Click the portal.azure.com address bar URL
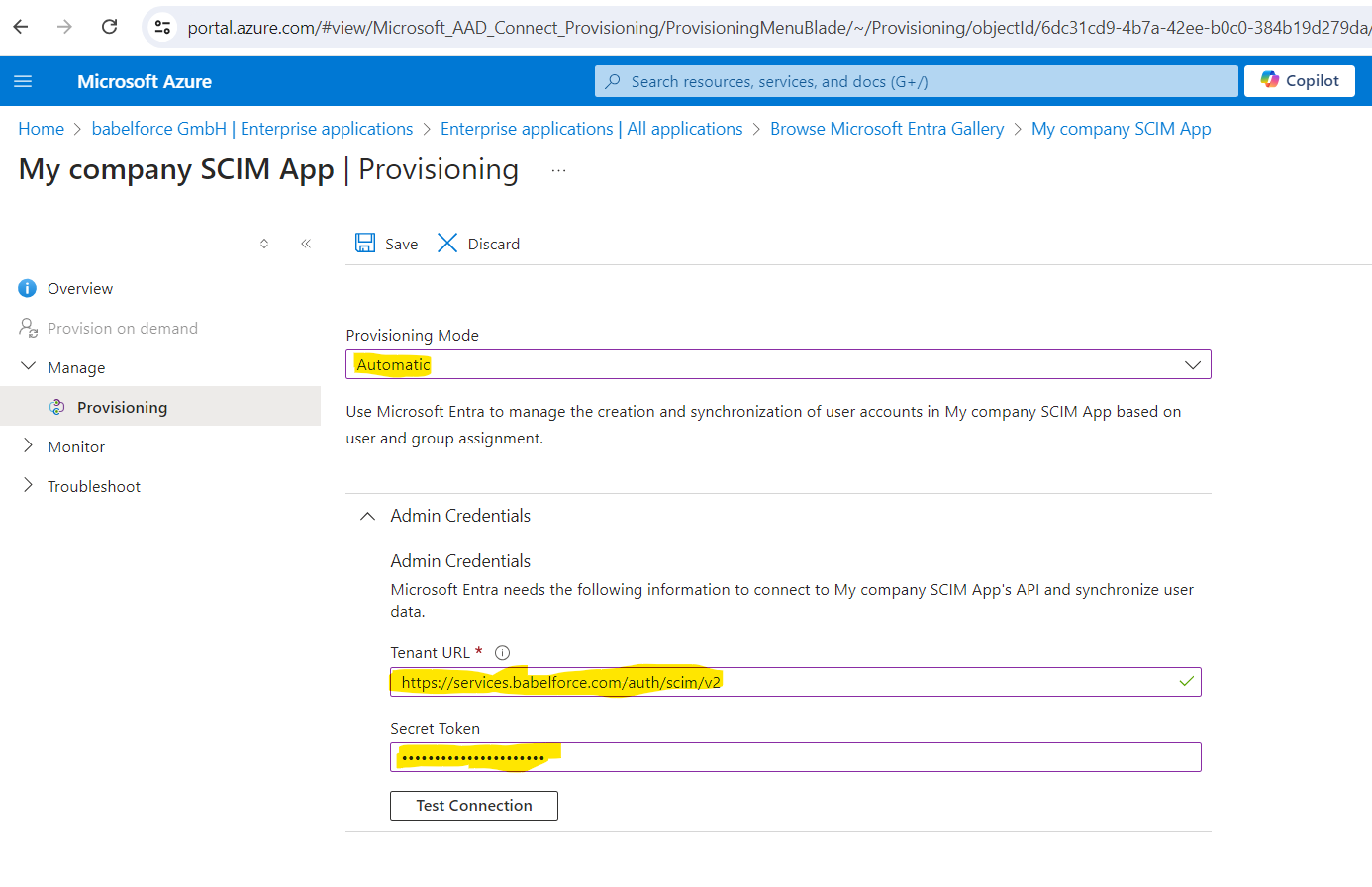Viewport: 1372px width, 887px height. 778,27
